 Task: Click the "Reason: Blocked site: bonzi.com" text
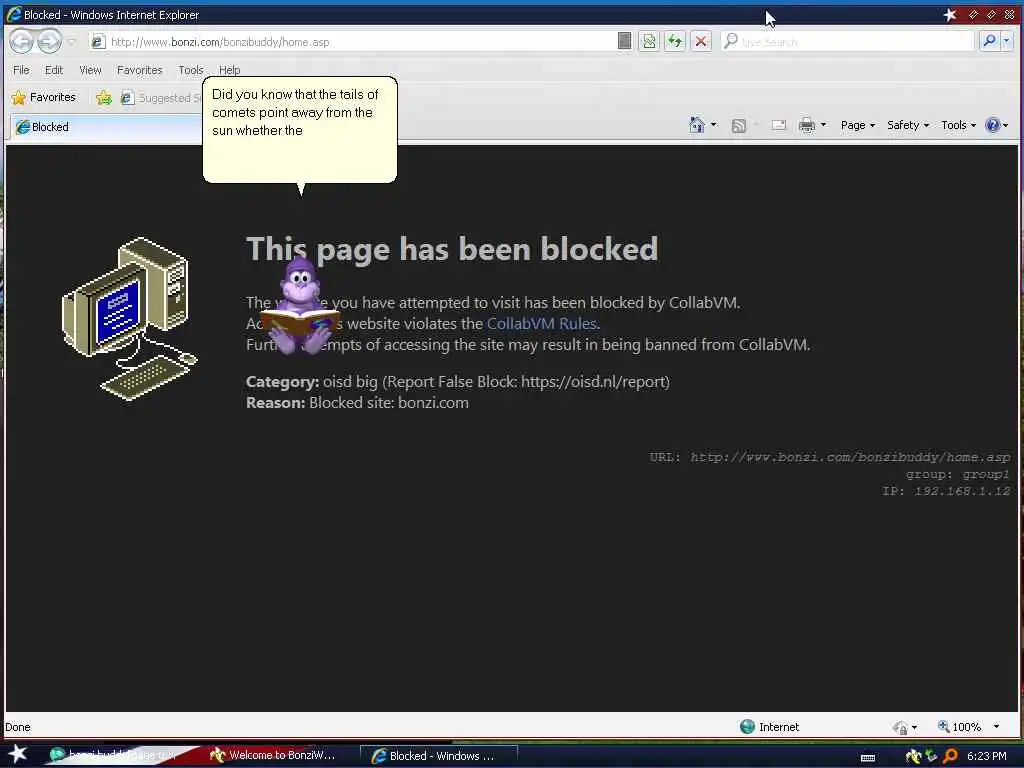tap(357, 402)
